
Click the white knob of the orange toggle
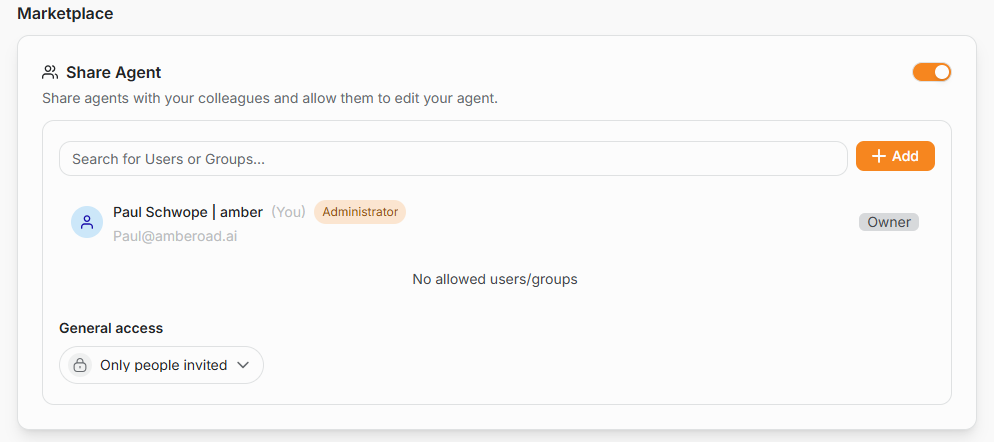pyautogui.click(x=942, y=72)
